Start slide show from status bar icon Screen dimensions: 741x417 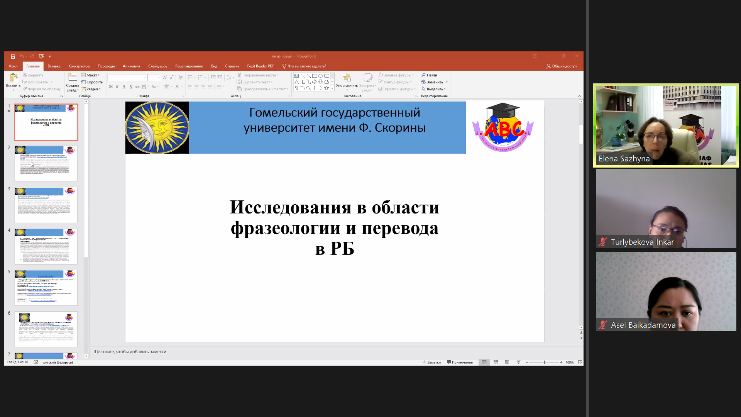(517, 362)
